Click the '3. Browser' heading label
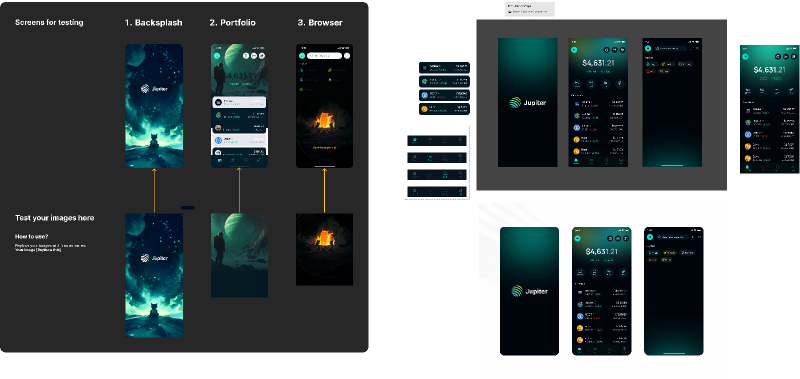The image size is (800, 379). [320, 22]
